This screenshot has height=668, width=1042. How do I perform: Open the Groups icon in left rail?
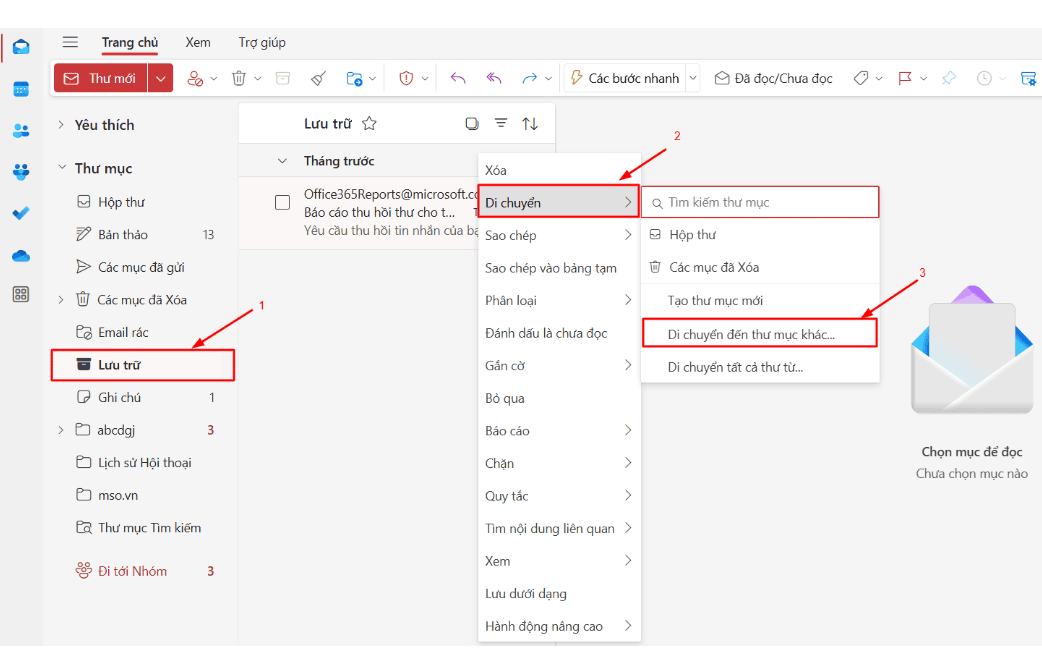click(21, 172)
